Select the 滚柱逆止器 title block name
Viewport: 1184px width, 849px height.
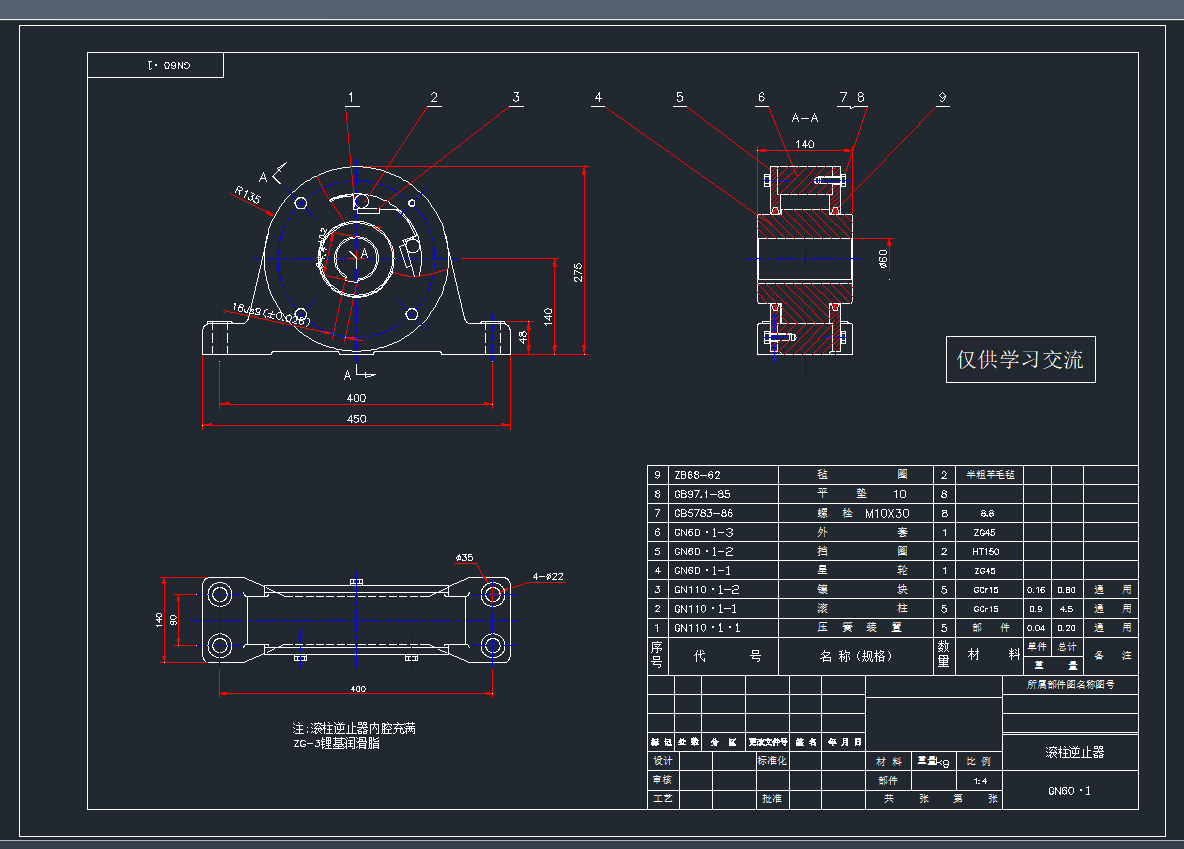point(1069,752)
